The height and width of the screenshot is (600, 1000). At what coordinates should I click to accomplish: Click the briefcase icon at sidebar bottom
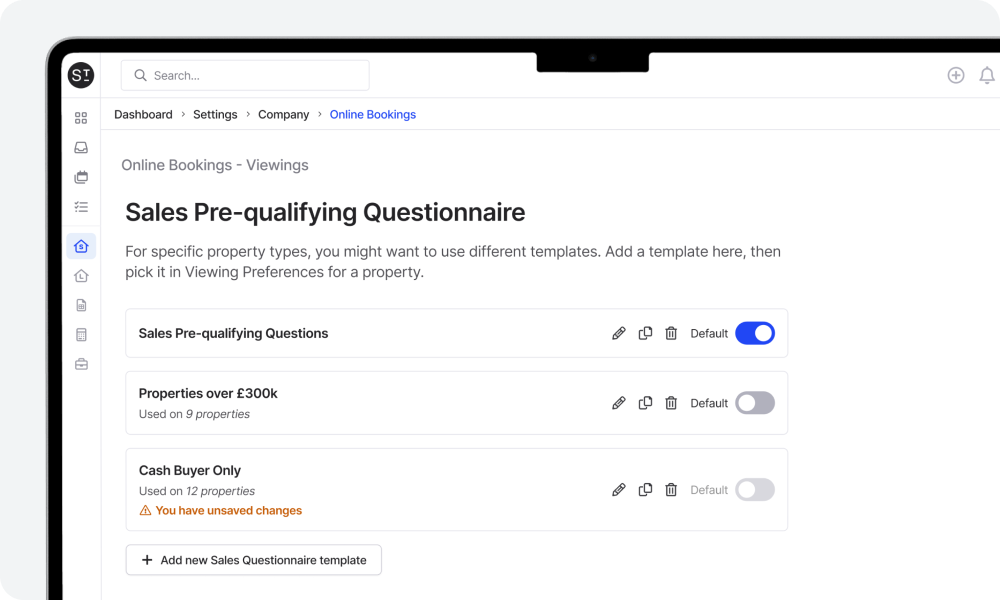click(81, 363)
